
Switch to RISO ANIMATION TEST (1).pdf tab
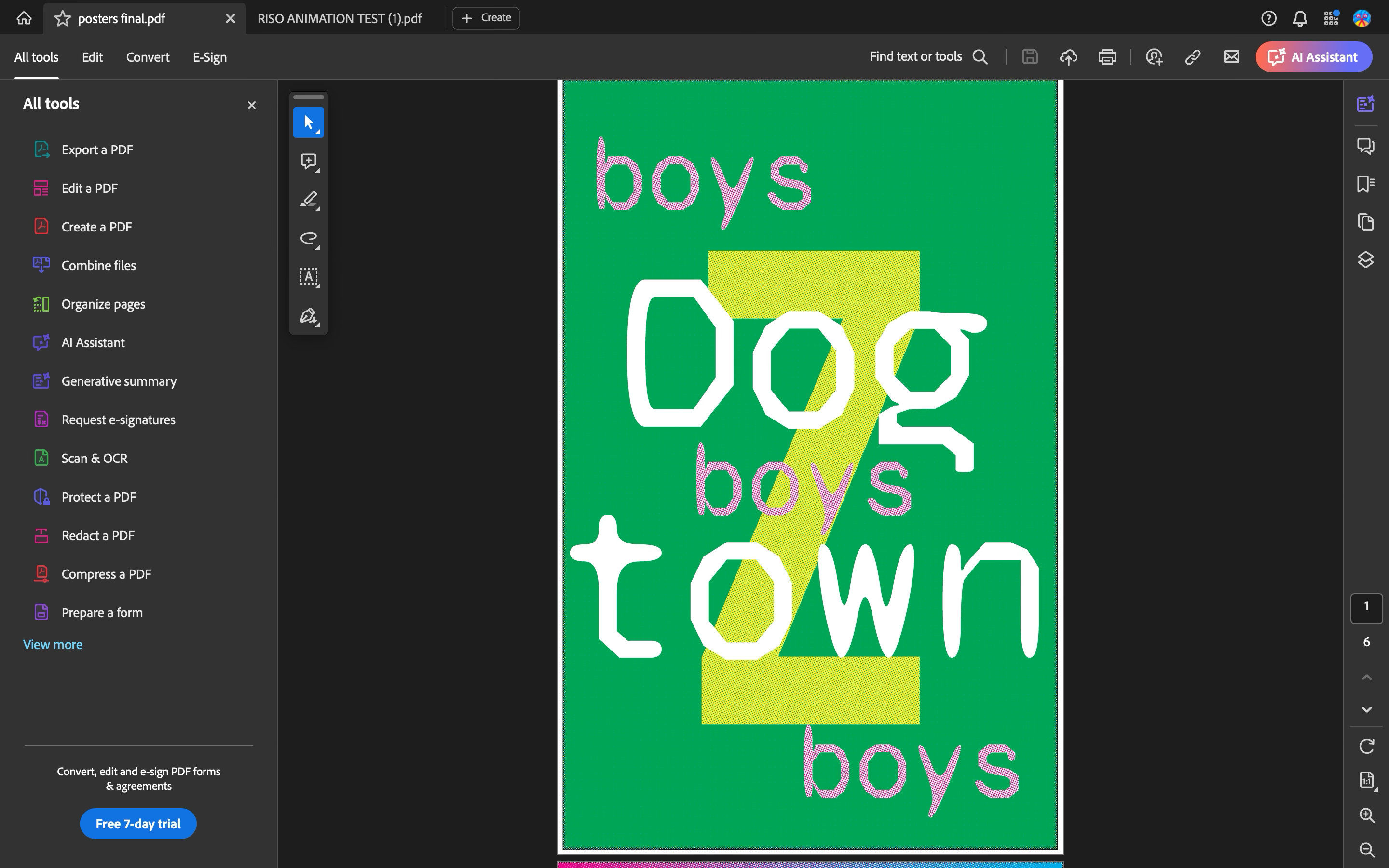(x=339, y=18)
